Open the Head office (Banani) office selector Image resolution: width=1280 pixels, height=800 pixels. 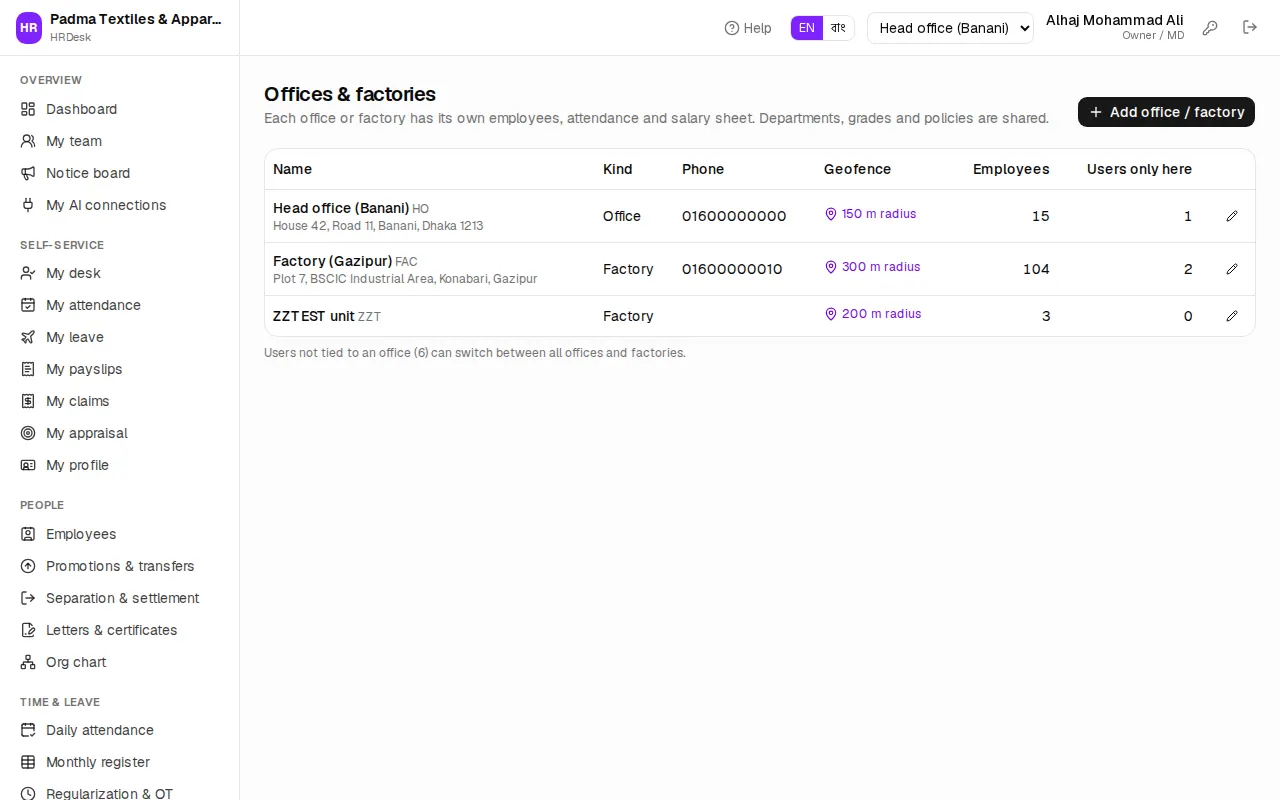(950, 28)
